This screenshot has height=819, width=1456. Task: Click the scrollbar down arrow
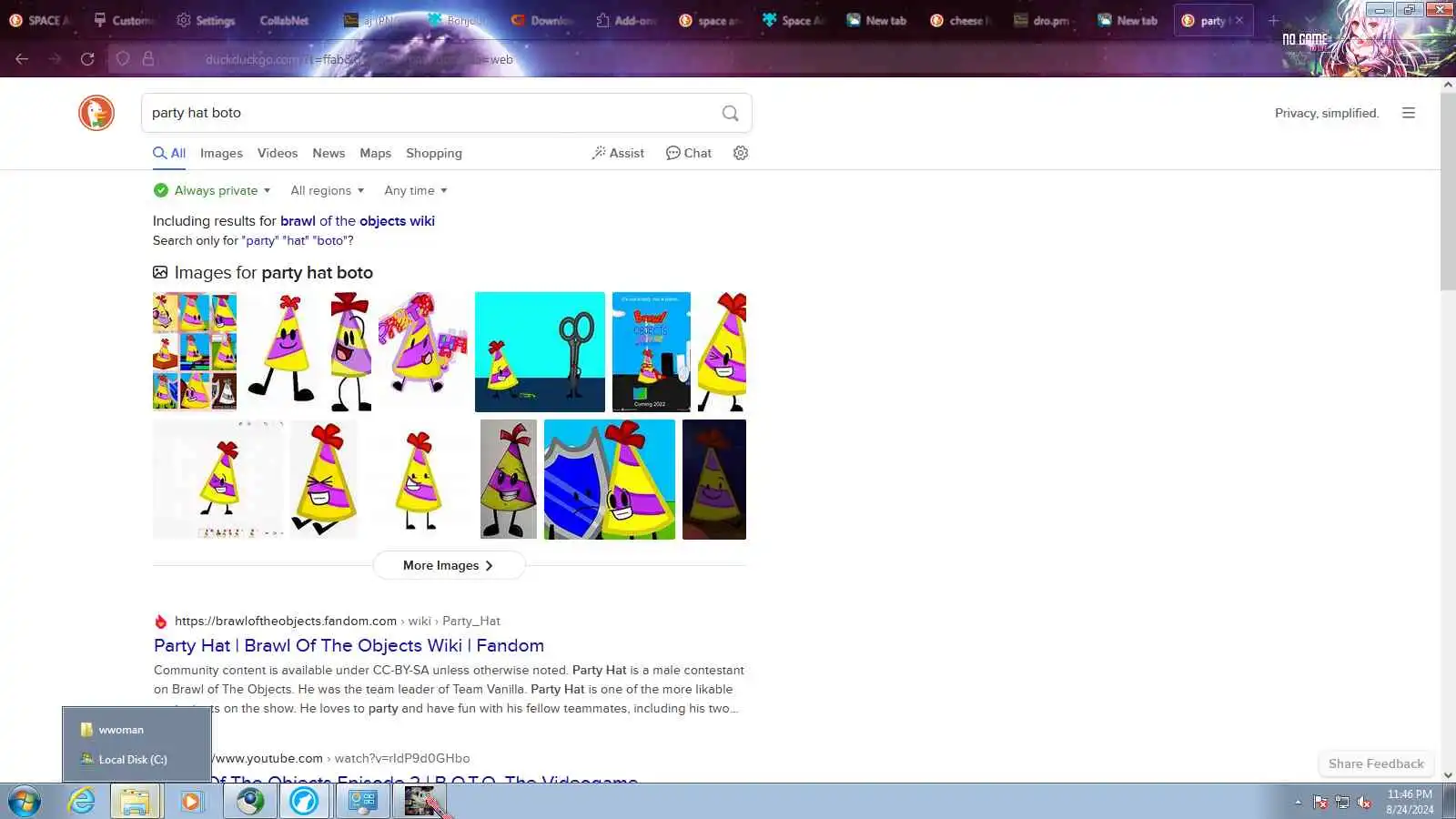1448,775
